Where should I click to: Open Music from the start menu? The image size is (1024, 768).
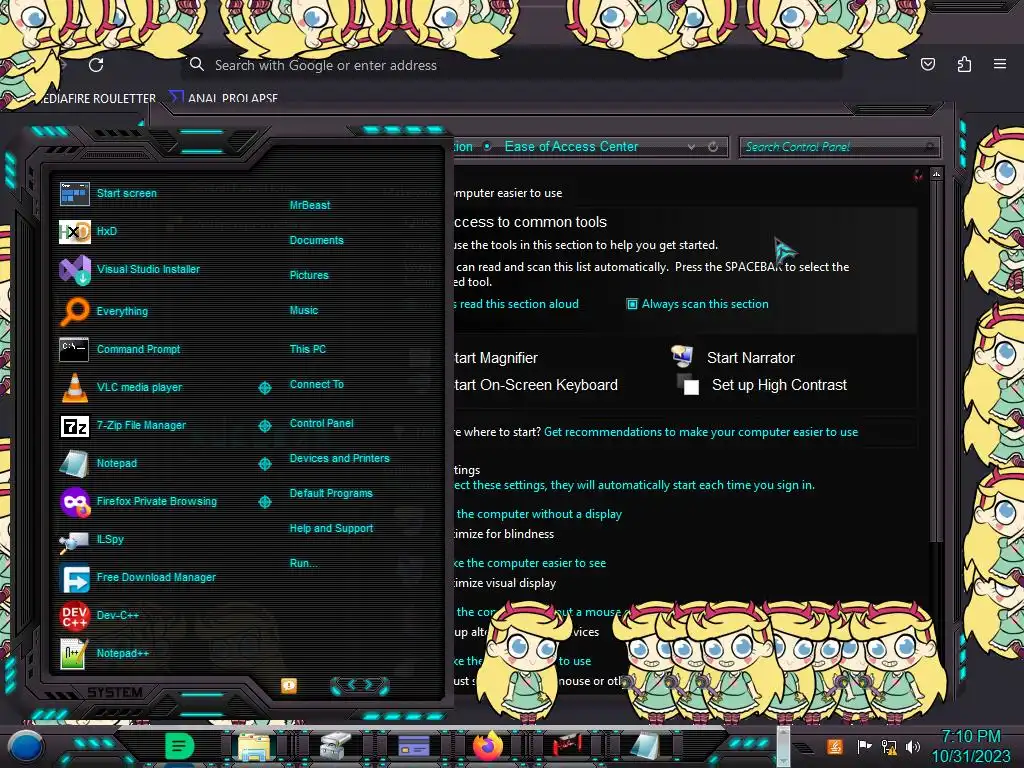pos(304,311)
